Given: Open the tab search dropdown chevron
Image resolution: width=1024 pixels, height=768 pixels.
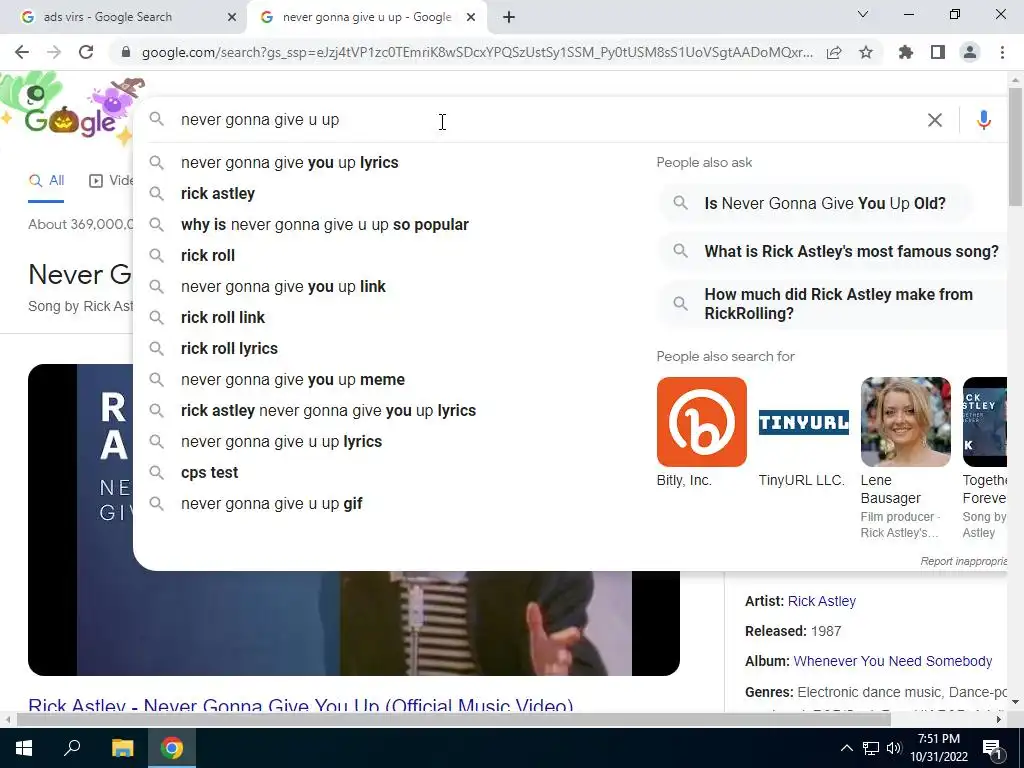Looking at the screenshot, I should pyautogui.click(x=863, y=14).
